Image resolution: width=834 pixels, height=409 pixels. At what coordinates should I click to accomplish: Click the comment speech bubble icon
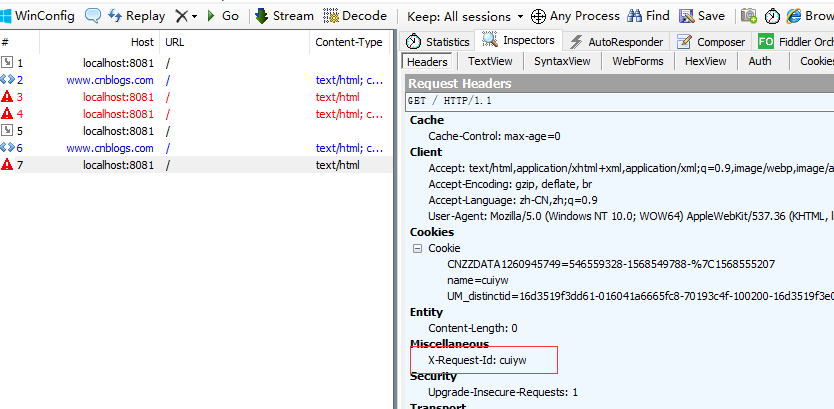click(93, 16)
